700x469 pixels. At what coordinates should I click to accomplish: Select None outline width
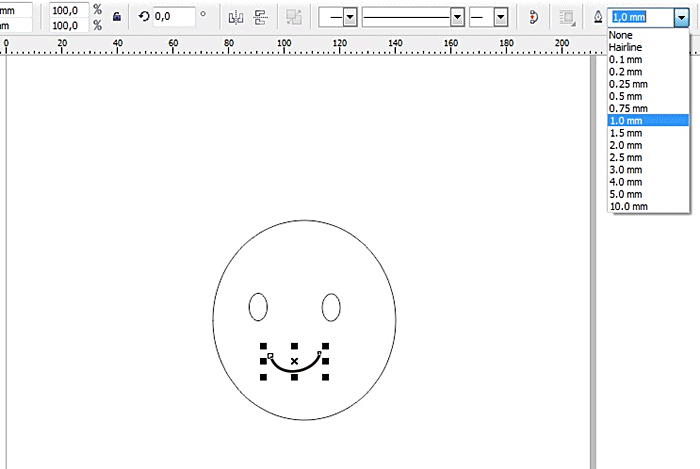648,35
